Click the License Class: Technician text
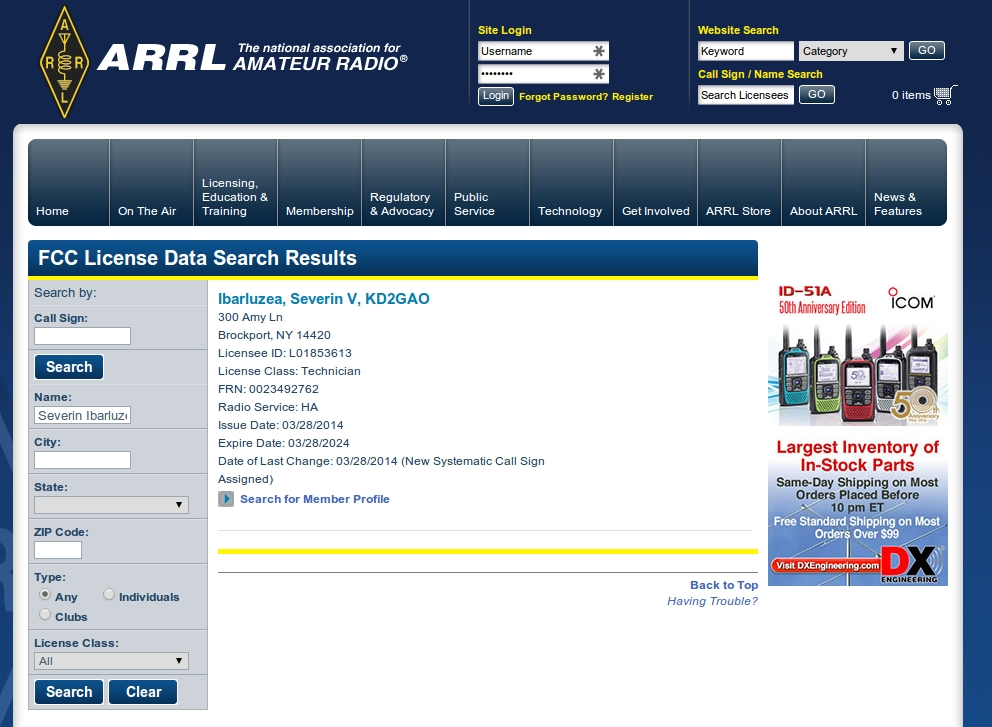 [289, 371]
